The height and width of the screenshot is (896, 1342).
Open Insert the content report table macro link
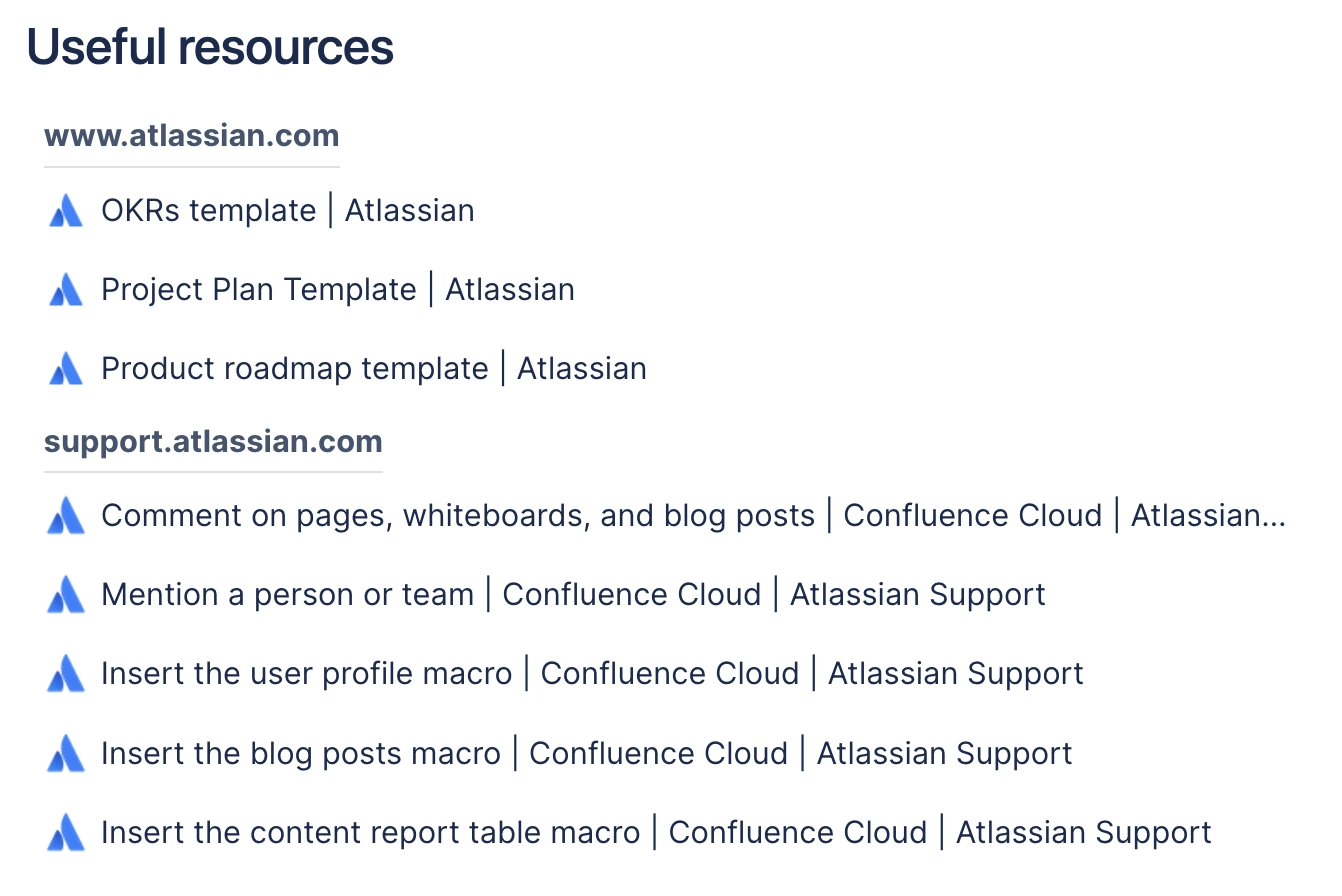click(x=656, y=832)
